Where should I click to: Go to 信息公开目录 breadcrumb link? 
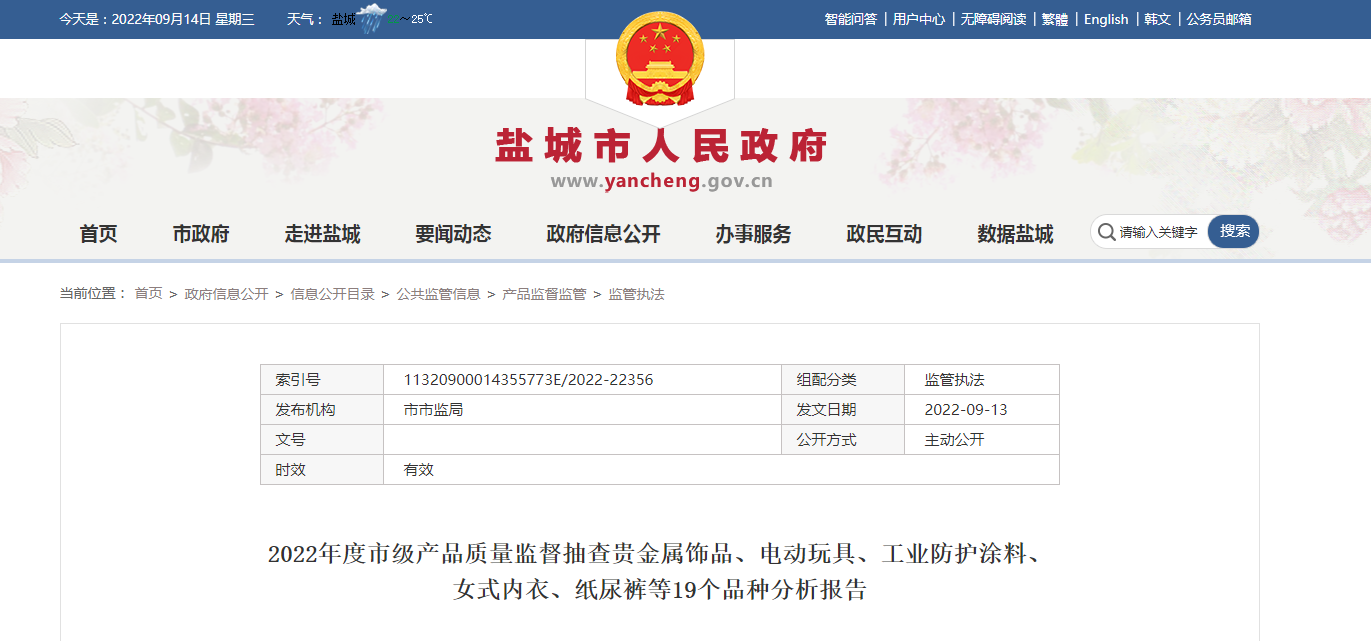[332, 294]
